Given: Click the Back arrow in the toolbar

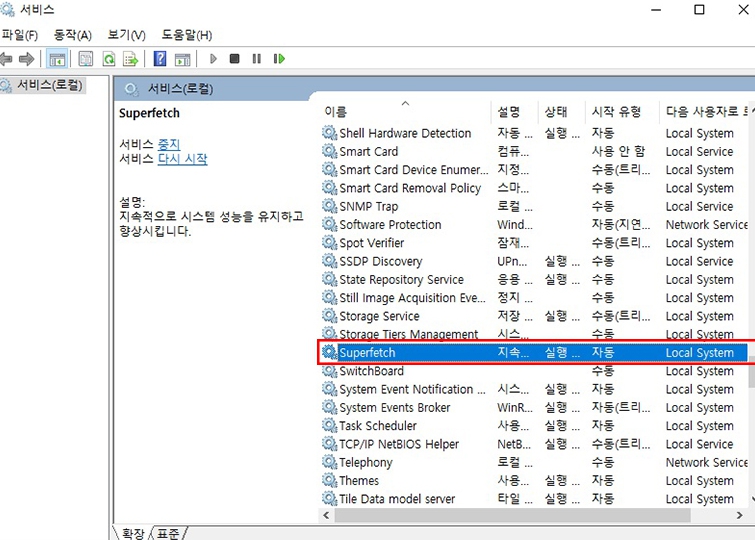Looking at the screenshot, I should click(6, 59).
